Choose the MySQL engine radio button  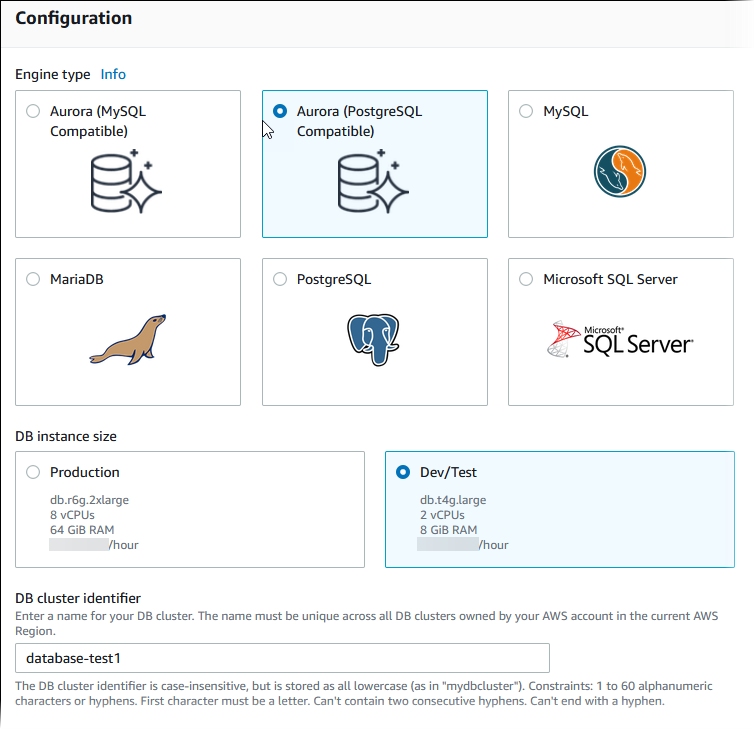click(526, 112)
